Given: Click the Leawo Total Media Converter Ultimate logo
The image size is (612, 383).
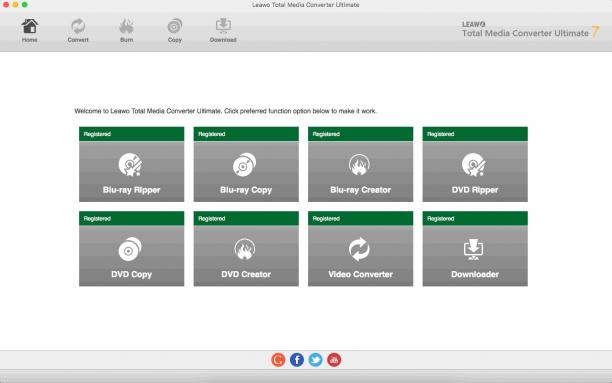Looking at the screenshot, I should (x=530, y=30).
